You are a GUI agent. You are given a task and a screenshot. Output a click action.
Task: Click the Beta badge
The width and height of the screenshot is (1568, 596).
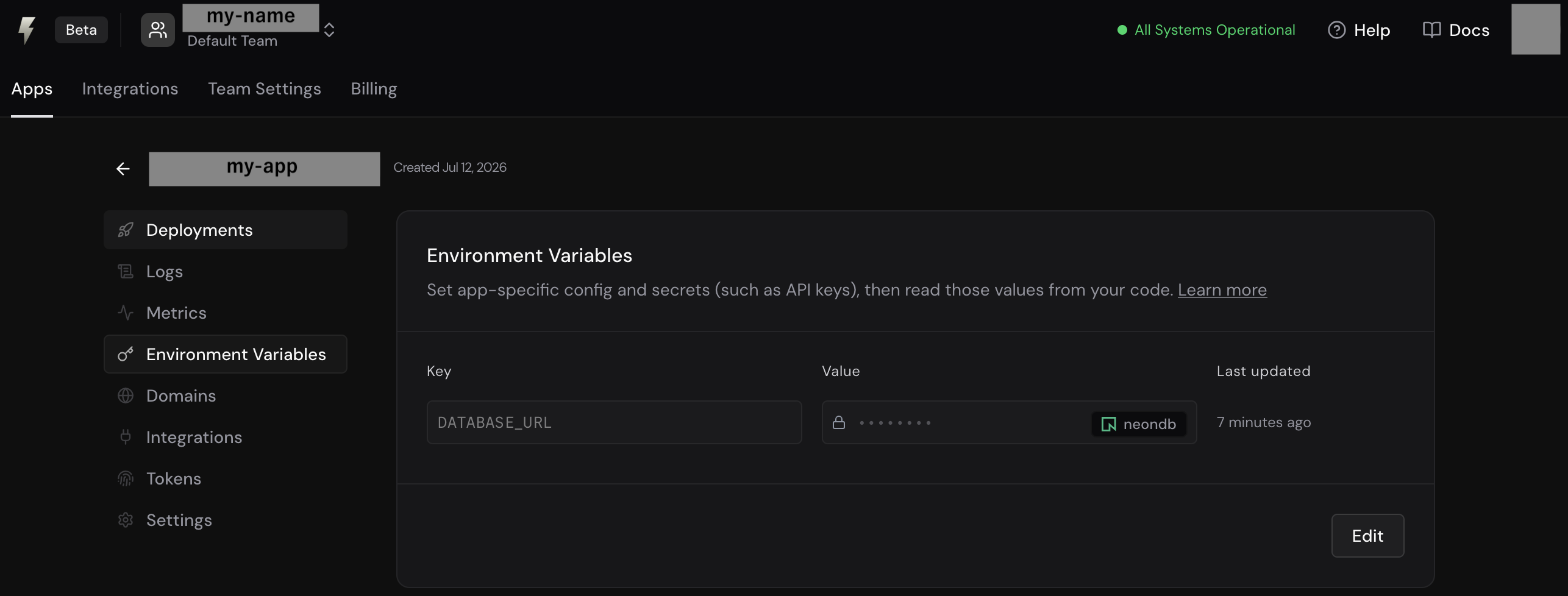pos(81,30)
